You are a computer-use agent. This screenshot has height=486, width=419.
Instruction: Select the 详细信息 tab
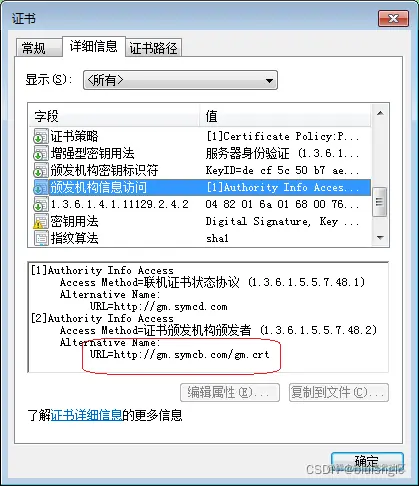click(94, 46)
